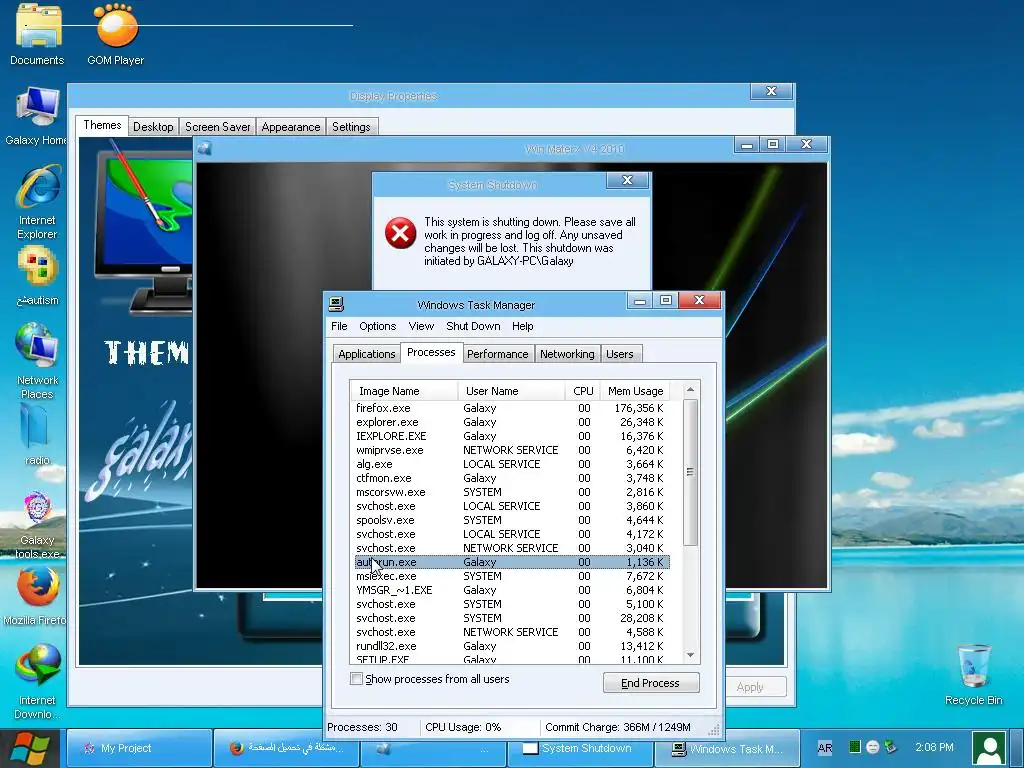The height and width of the screenshot is (768, 1024).
Task: Select the YMSGR_~1.EXE process row
Action: 511,590
